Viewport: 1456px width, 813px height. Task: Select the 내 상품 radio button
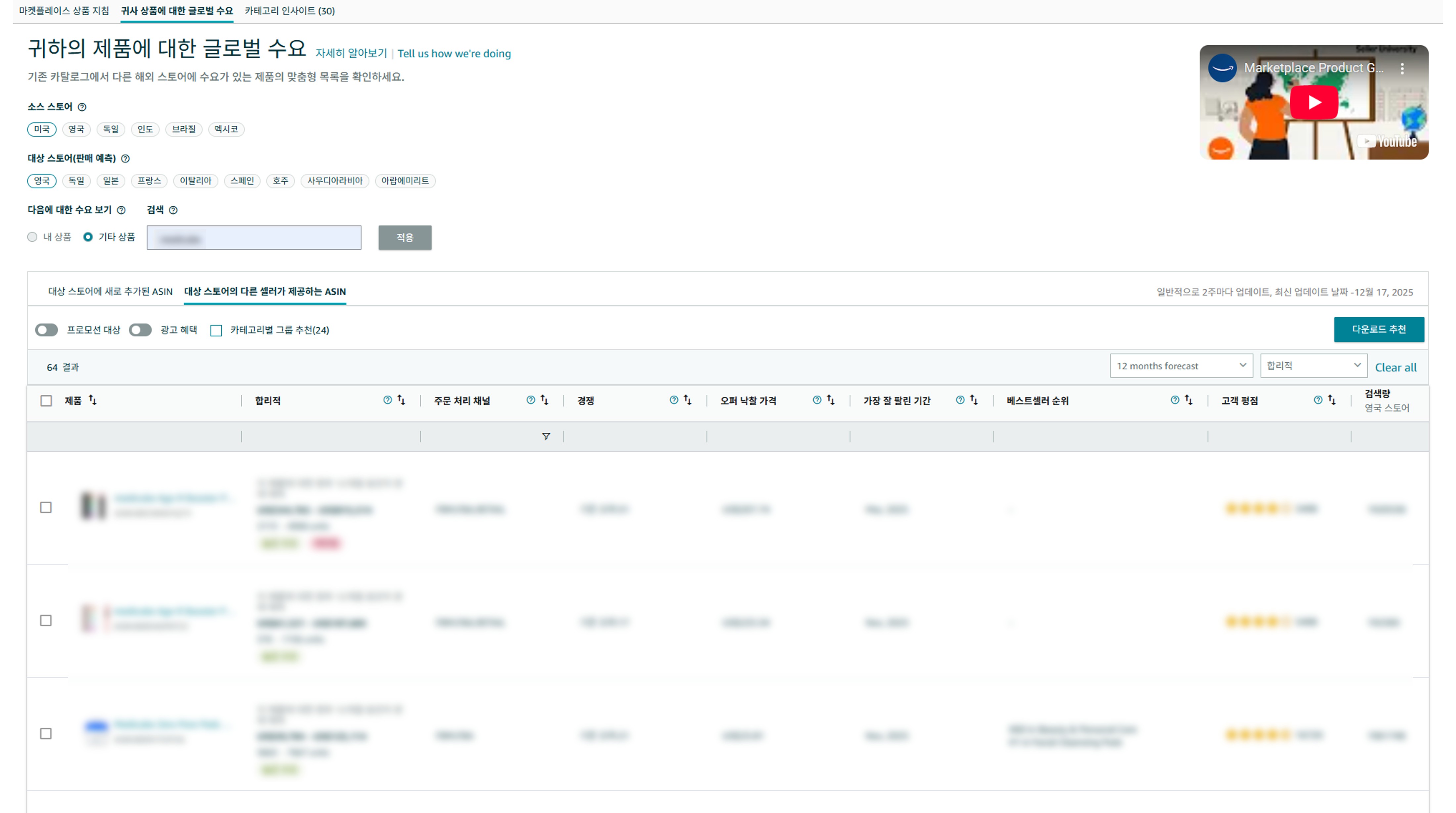point(32,237)
